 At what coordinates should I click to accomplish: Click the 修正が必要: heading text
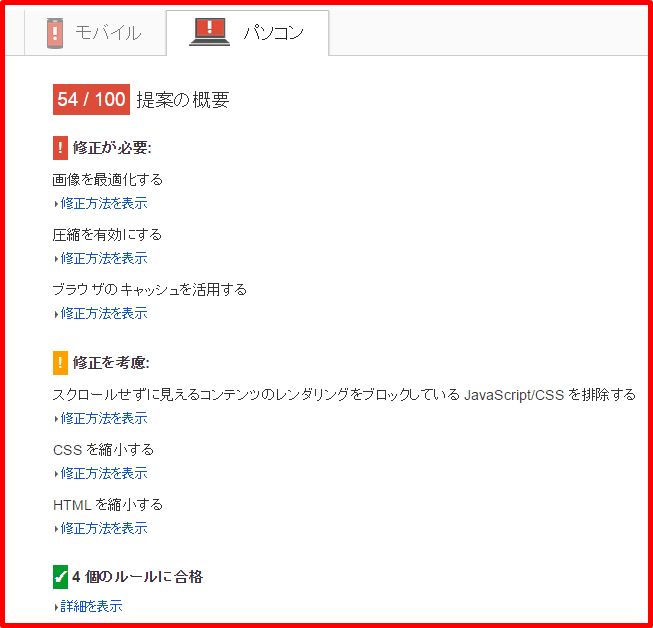[x=112, y=148]
